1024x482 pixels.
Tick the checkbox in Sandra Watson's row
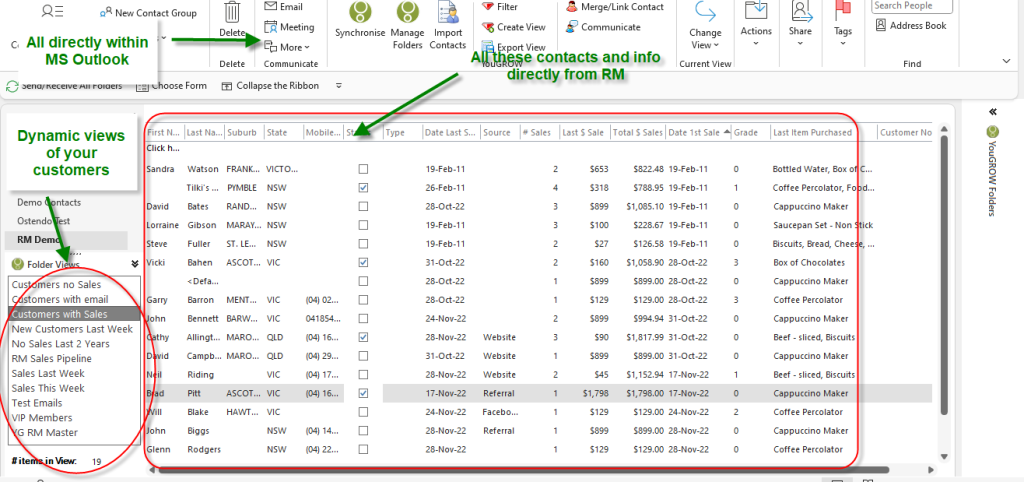(x=363, y=169)
